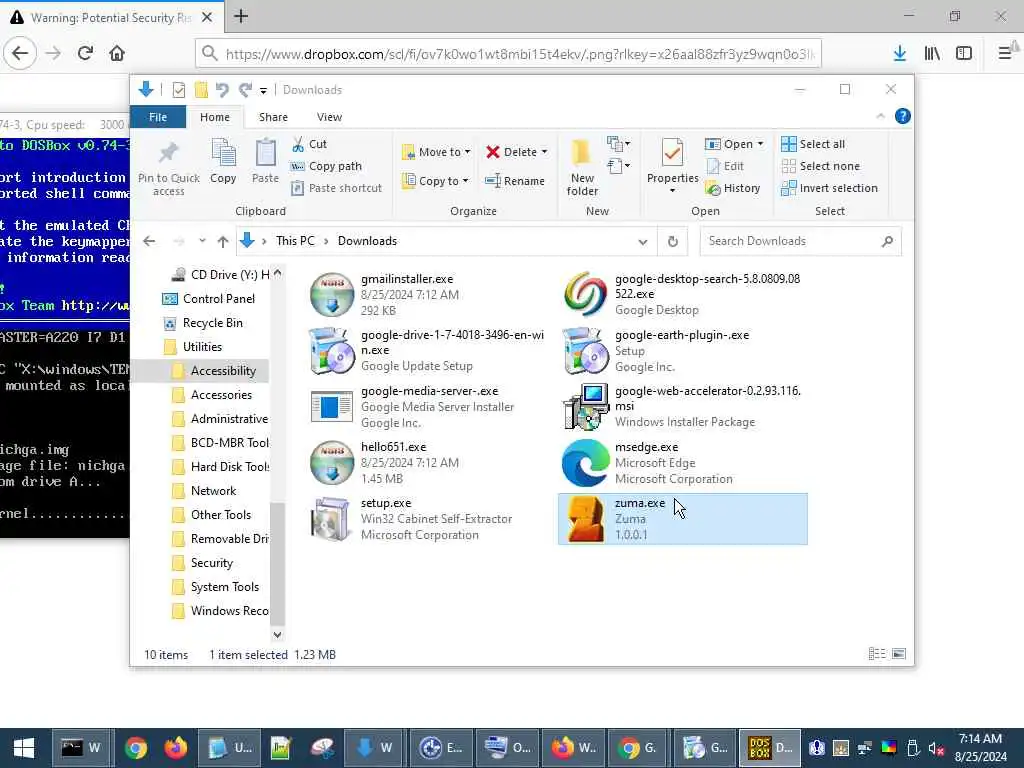
Task: Click Copy path in the ribbon
Action: click(326, 166)
